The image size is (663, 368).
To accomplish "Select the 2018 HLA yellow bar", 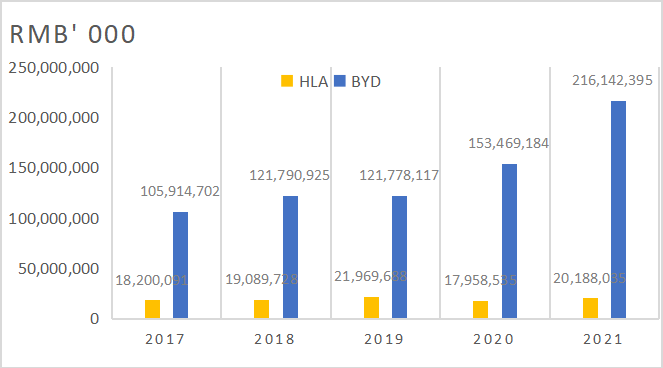I will (x=262, y=309).
